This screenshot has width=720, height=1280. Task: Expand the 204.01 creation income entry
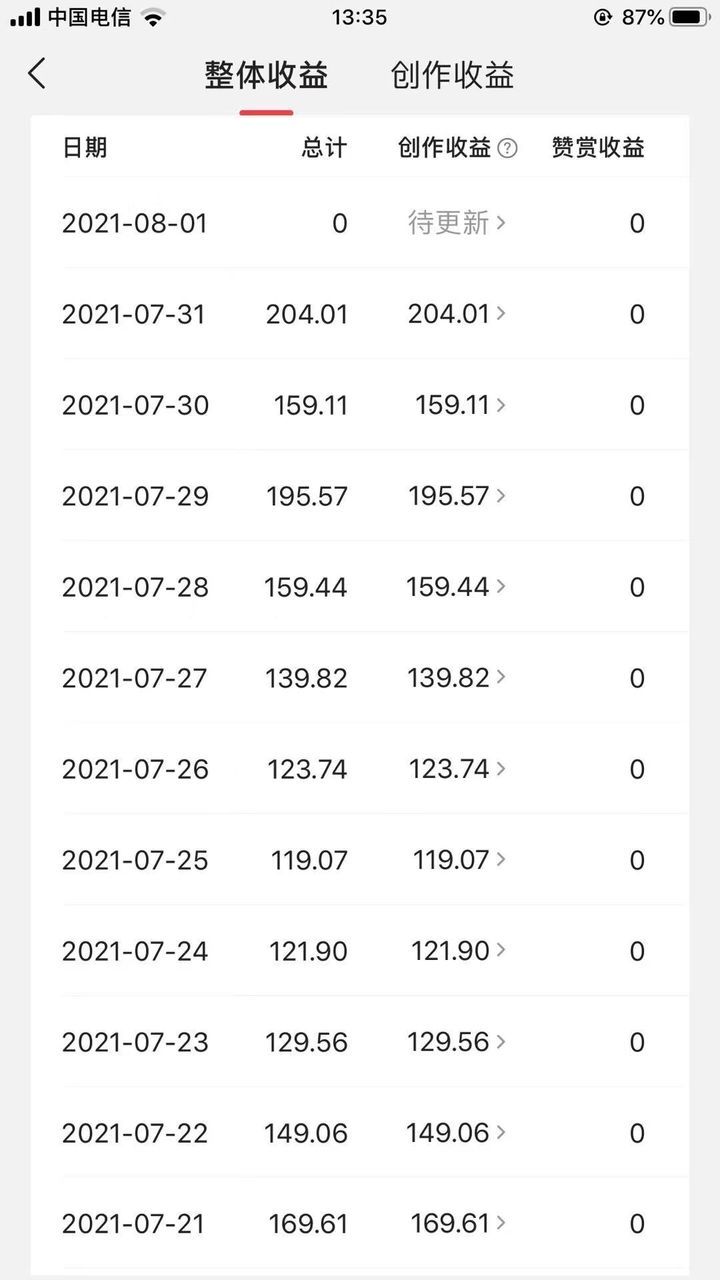click(457, 314)
